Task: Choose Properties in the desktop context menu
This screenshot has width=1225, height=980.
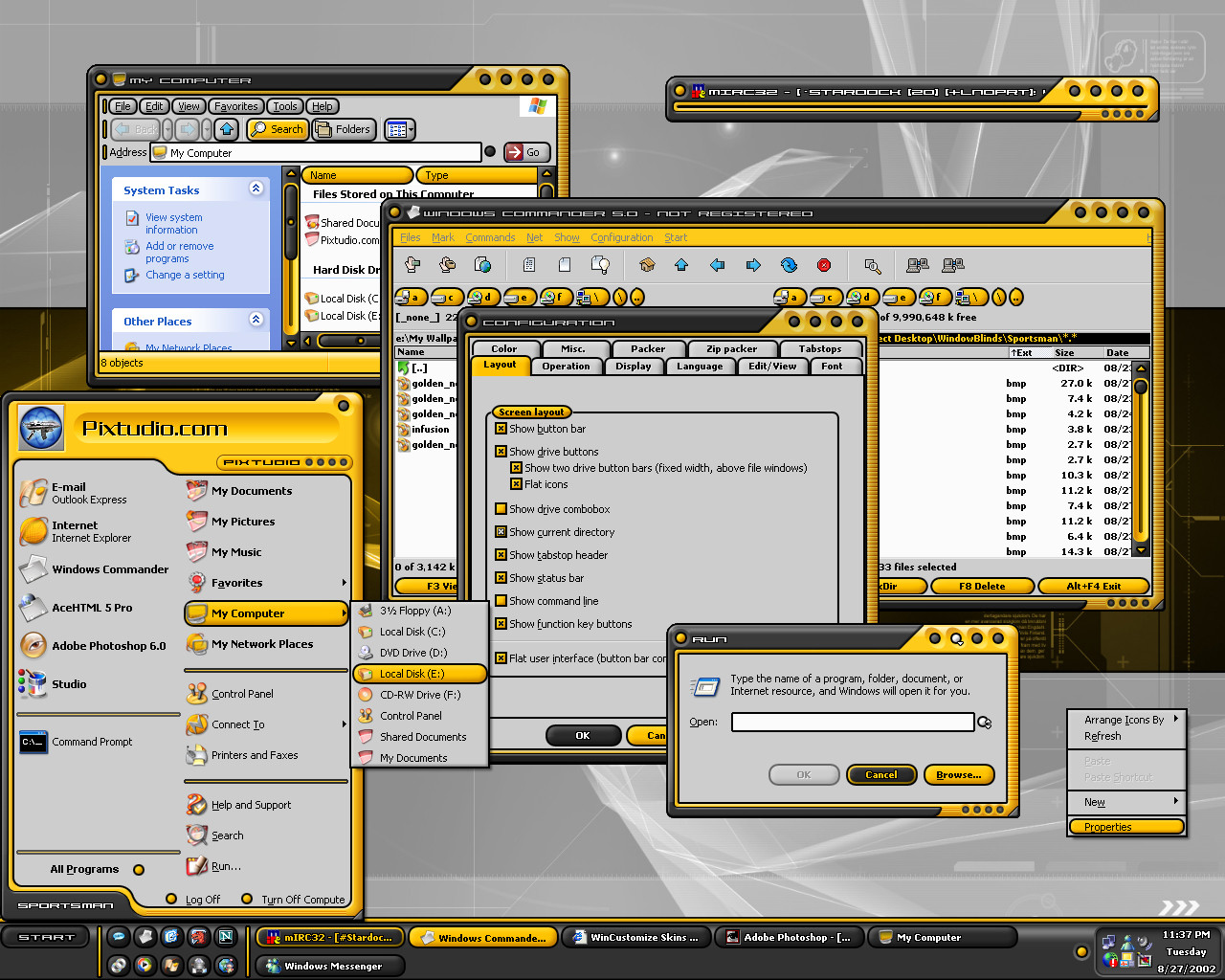Action: 1127,827
